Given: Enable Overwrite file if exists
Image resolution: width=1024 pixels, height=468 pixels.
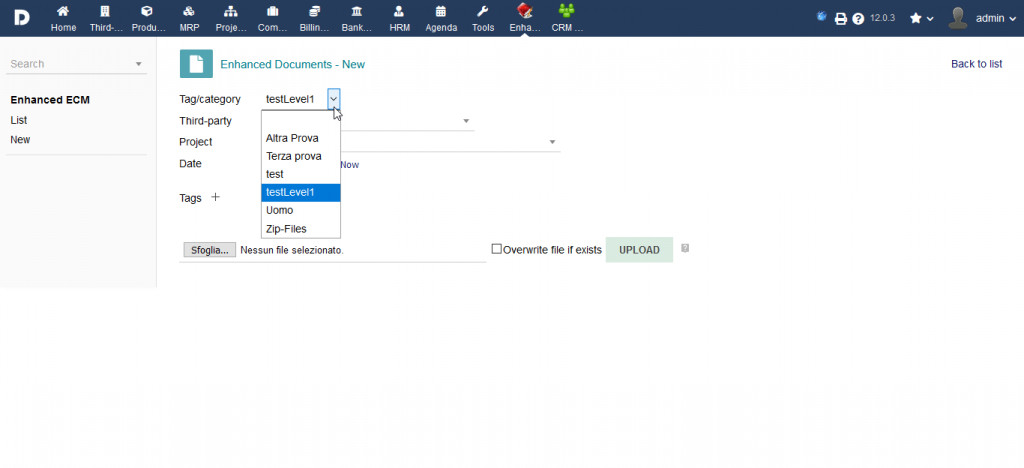Looking at the screenshot, I should coord(496,249).
